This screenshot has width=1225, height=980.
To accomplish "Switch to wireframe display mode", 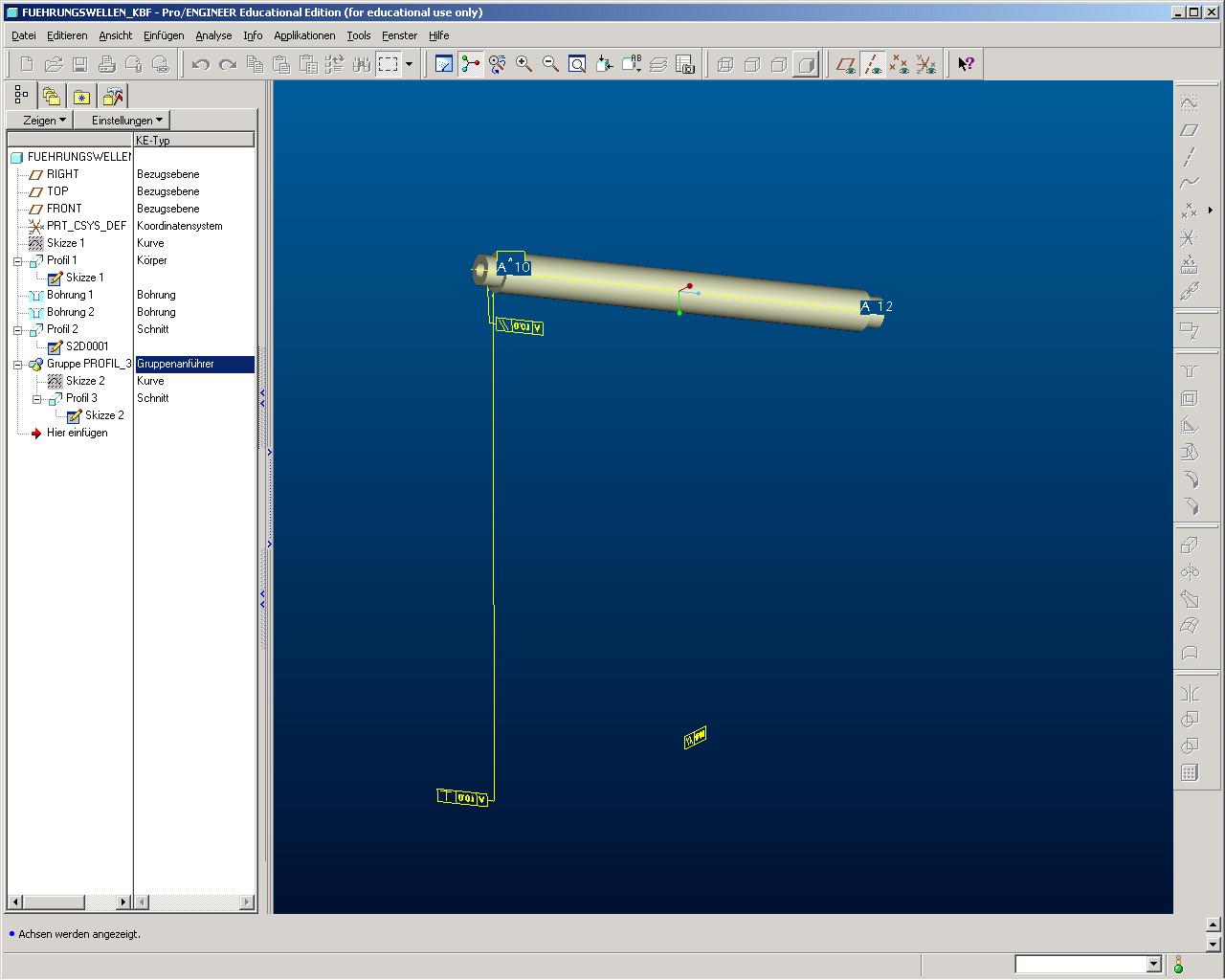I will (x=725, y=64).
